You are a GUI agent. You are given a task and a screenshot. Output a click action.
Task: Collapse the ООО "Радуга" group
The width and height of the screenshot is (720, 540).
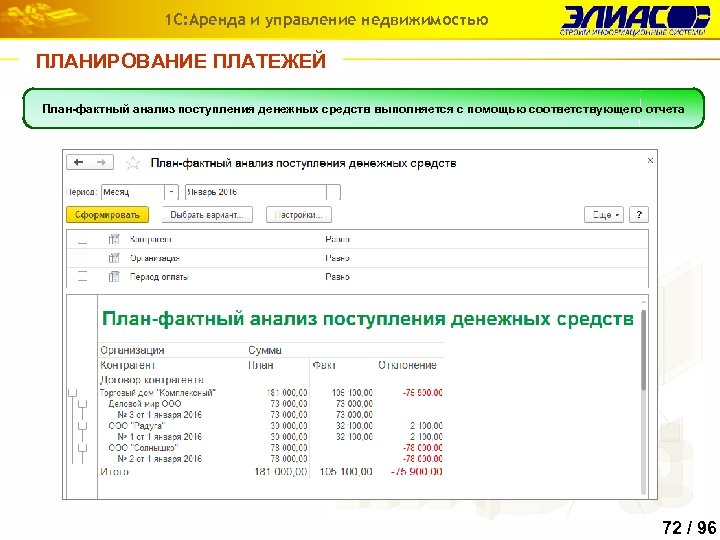click(x=82, y=426)
